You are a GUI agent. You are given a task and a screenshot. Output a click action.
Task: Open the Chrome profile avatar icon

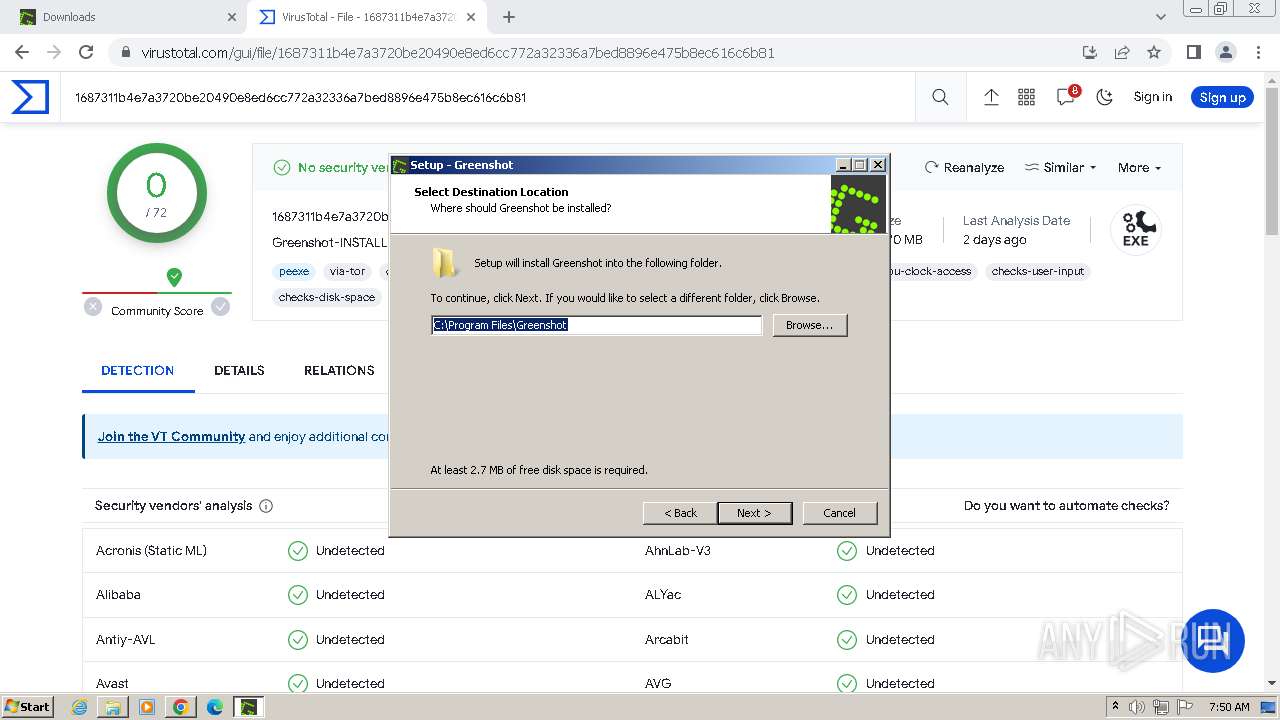tap(1225, 52)
